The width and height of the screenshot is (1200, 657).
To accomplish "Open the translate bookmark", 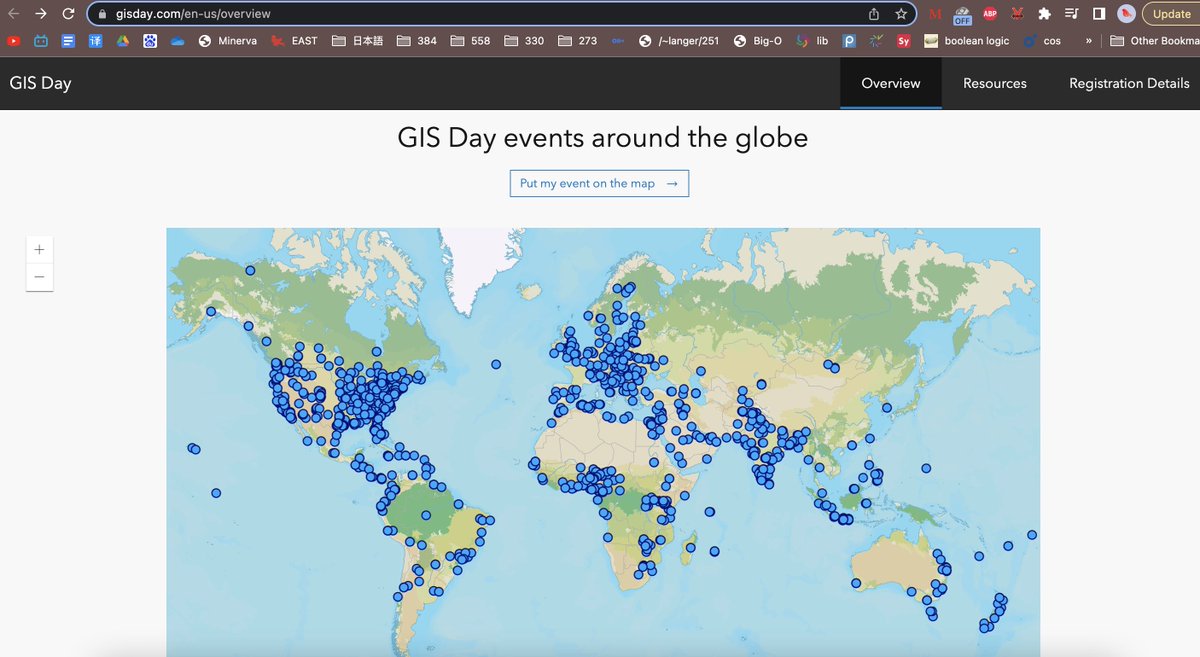I will (96, 41).
